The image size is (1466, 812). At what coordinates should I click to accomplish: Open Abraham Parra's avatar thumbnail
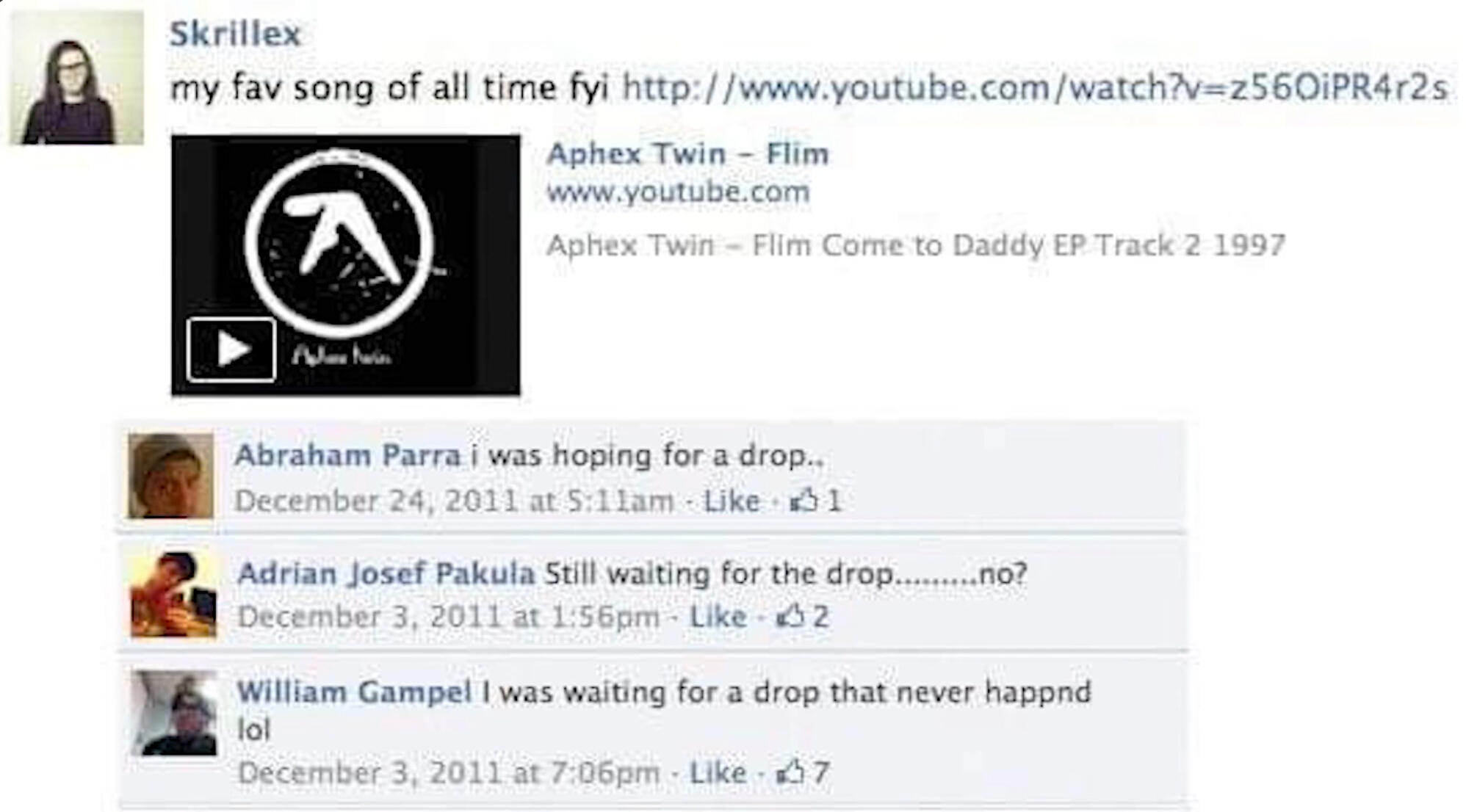pyautogui.click(x=170, y=476)
